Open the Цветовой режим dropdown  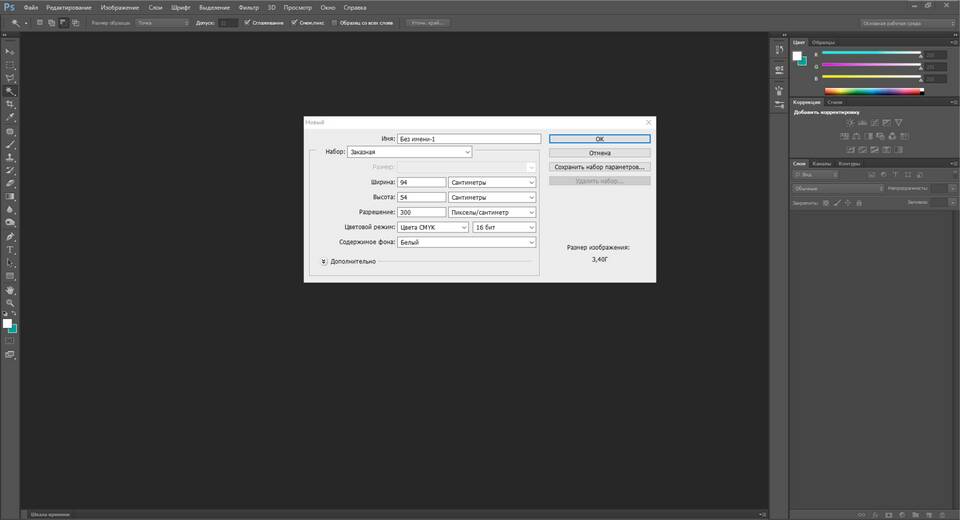tap(432, 227)
